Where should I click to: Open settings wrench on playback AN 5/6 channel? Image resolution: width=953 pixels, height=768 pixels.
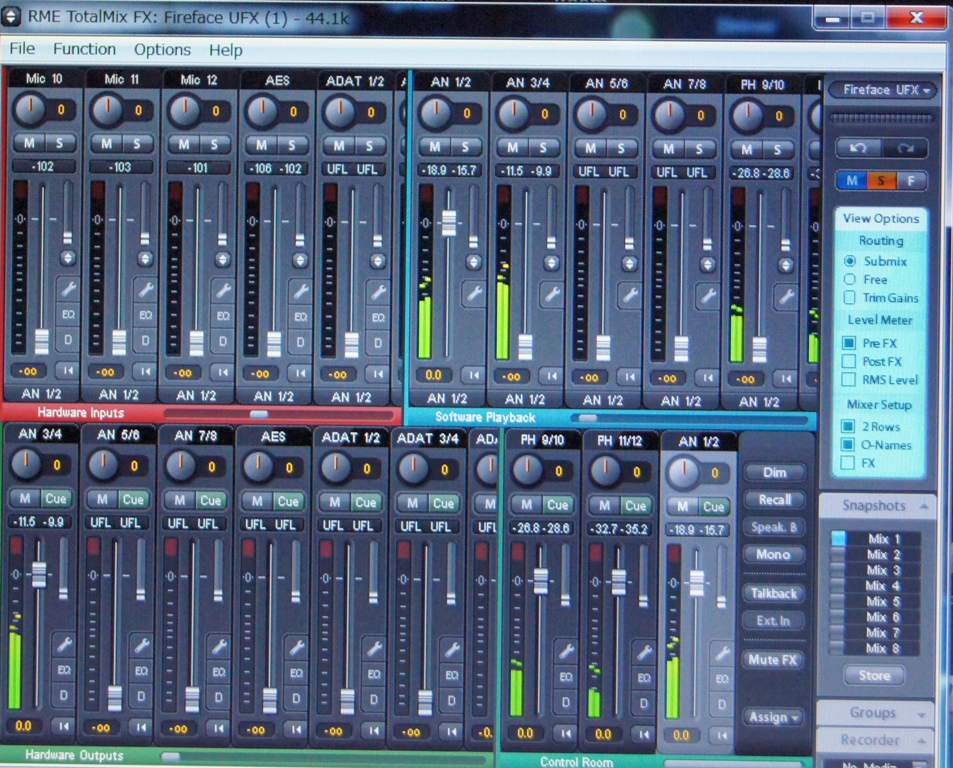[630, 296]
